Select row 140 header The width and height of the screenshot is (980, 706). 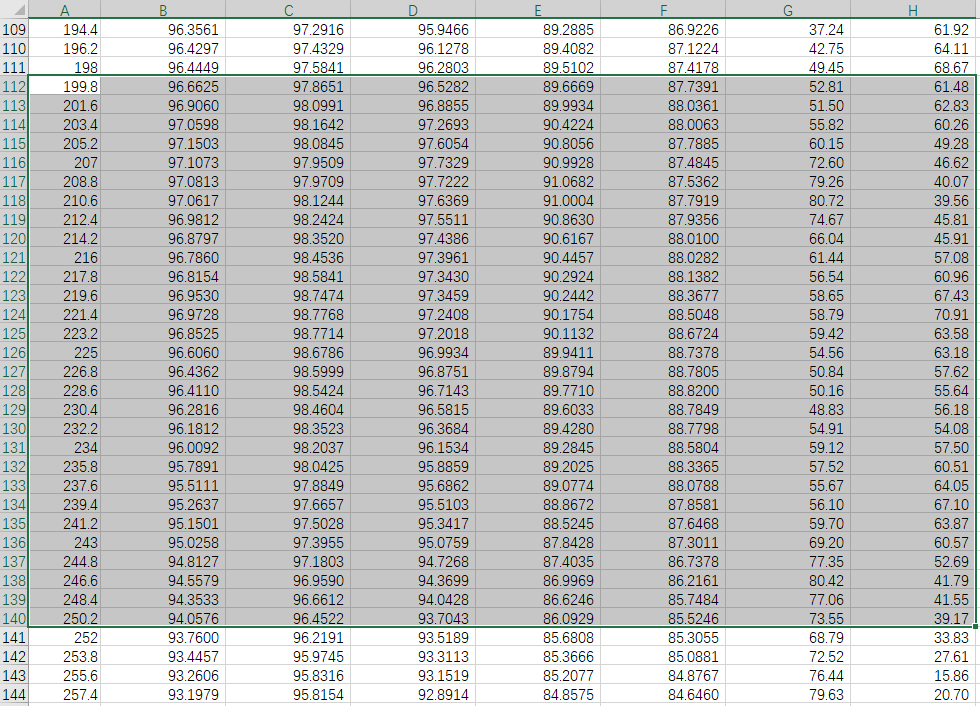coord(14,619)
